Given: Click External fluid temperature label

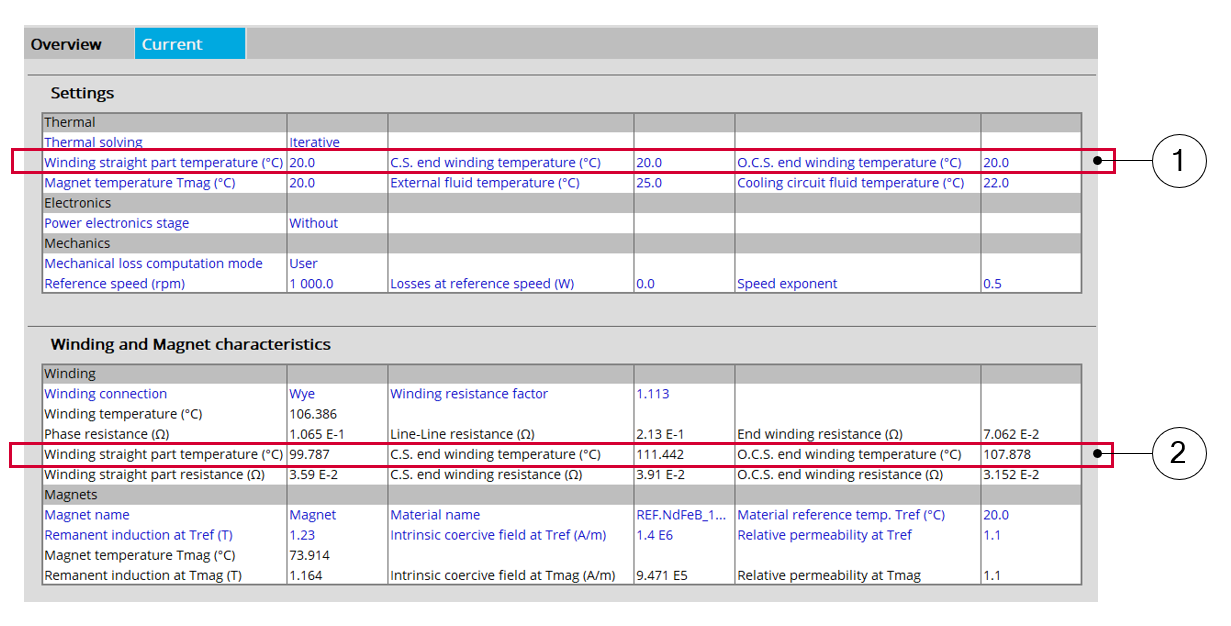Looking at the screenshot, I should (x=484, y=183).
